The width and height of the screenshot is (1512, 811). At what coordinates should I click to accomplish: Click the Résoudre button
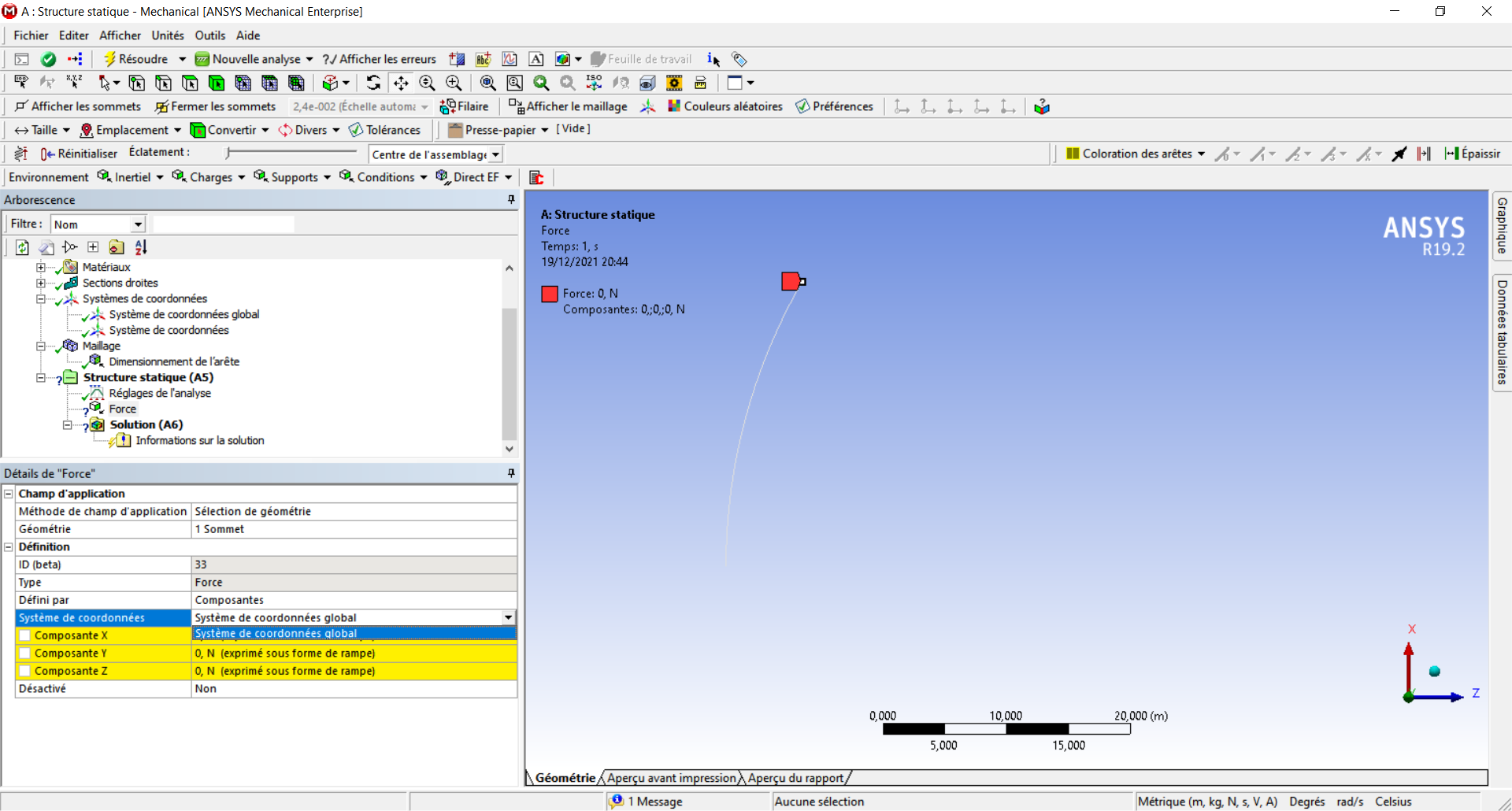coord(135,59)
